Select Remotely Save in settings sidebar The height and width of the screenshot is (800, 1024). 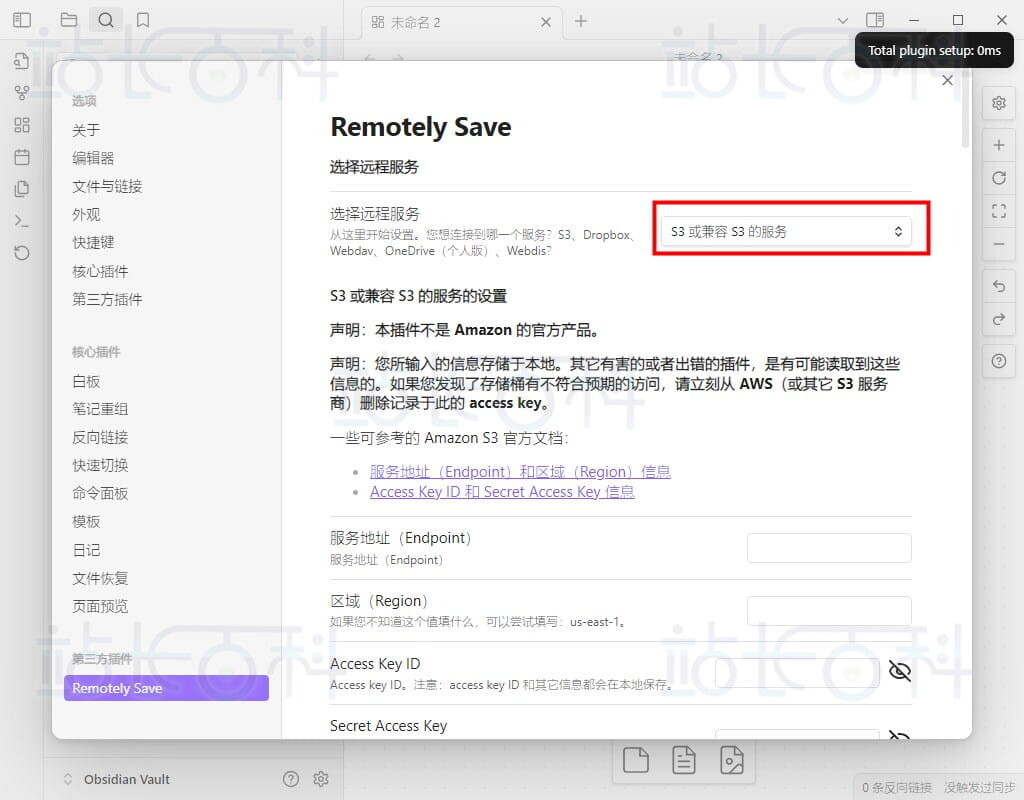point(166,688)
